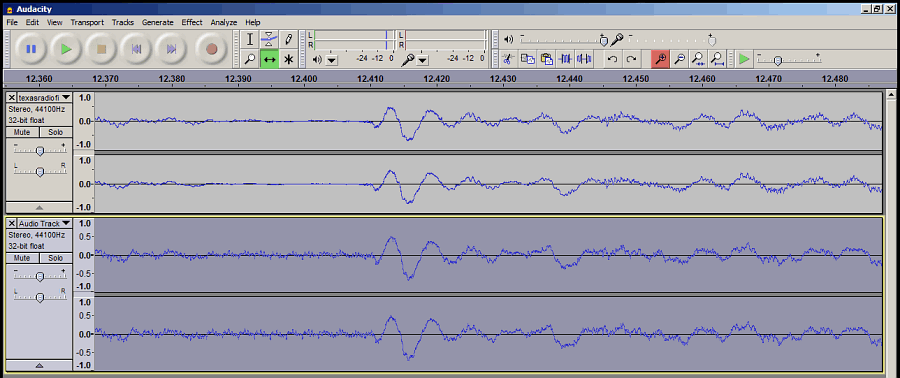The height and width of the screenshot is (378, 900).
Task: Open the View menu
Action: click(x=55, y=22)
